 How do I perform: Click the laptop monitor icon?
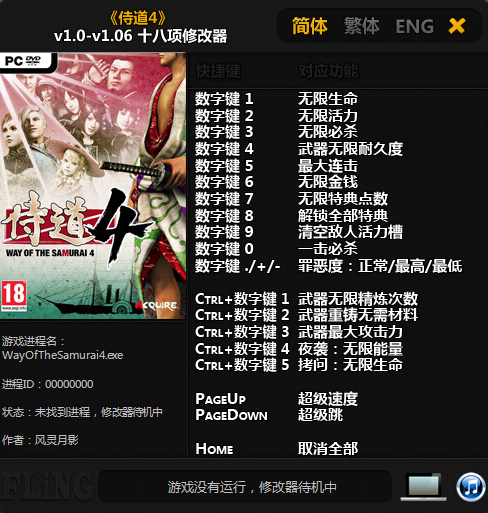(423, 487)
